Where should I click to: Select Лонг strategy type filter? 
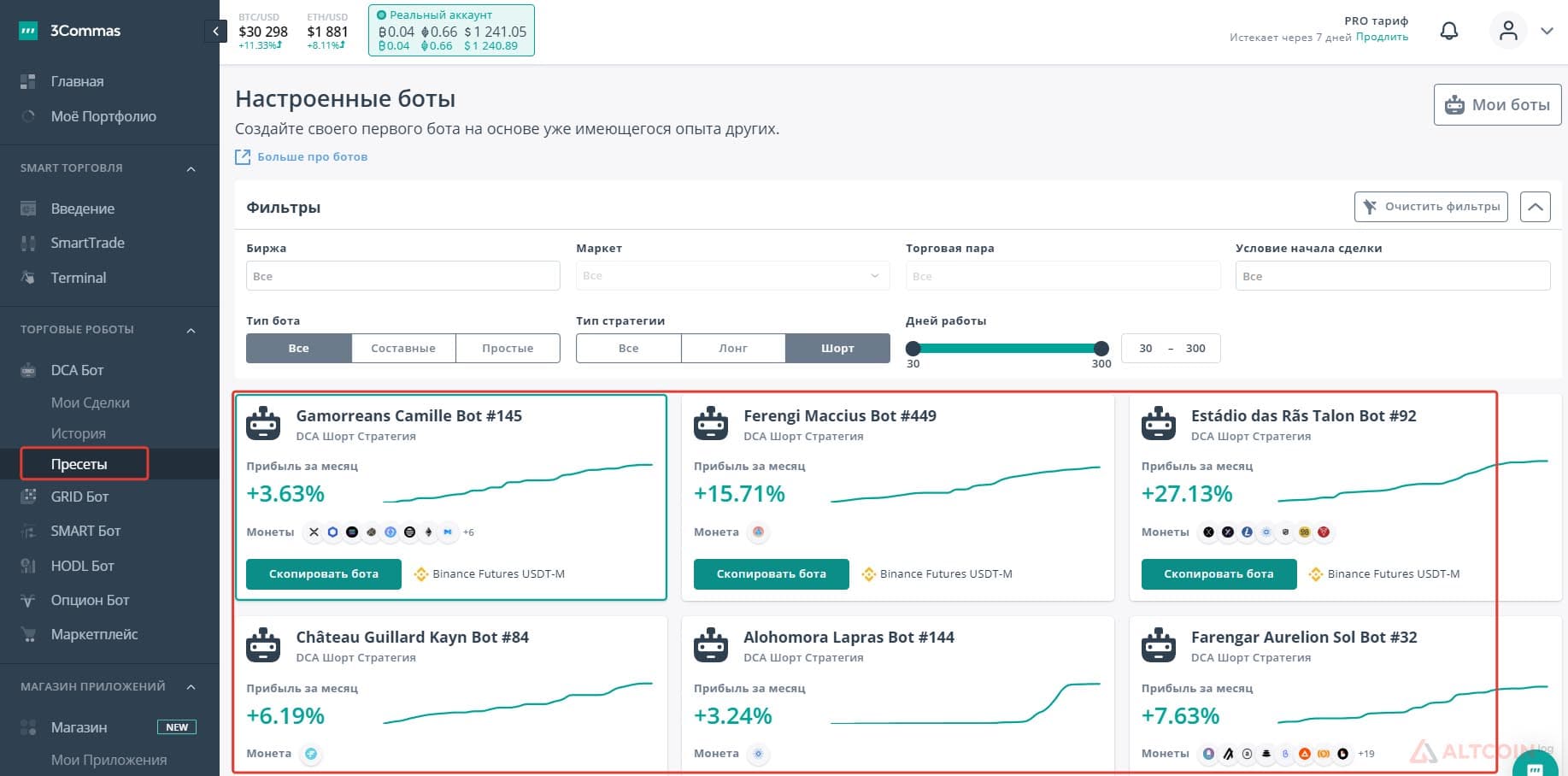pos(733,348)
